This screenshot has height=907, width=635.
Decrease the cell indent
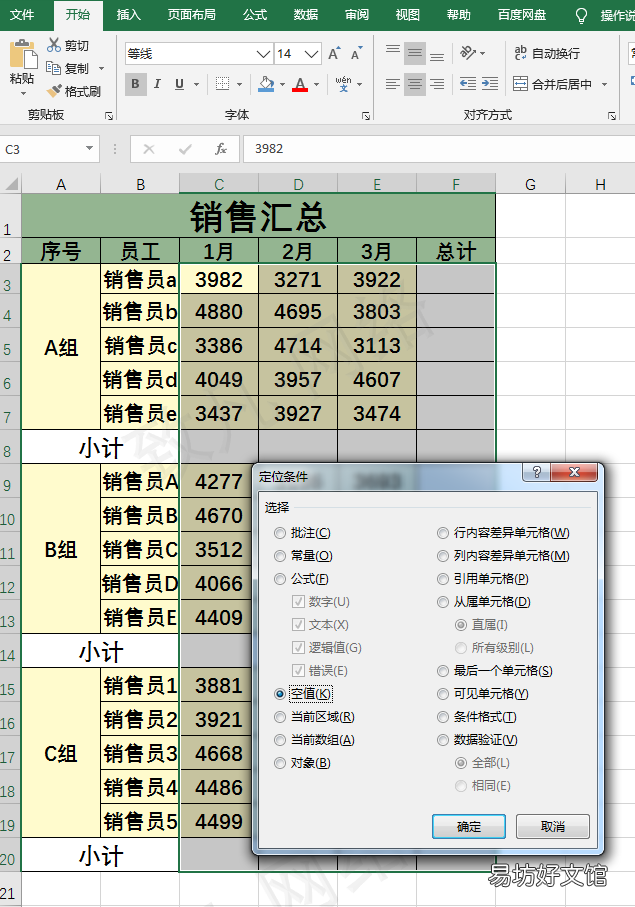(x=468, y=84)
